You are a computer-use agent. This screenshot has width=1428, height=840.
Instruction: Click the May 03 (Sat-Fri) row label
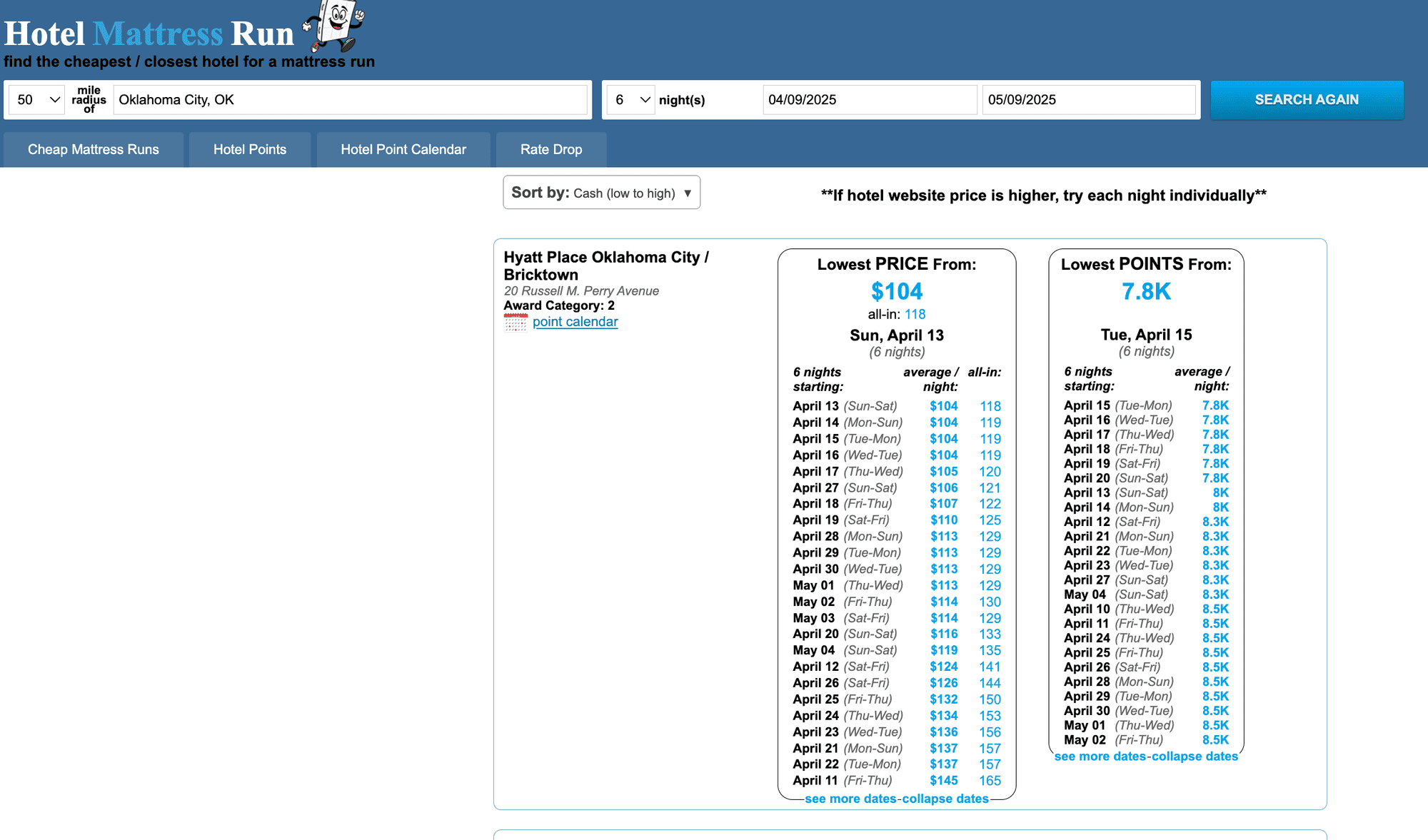pos(841,618)
